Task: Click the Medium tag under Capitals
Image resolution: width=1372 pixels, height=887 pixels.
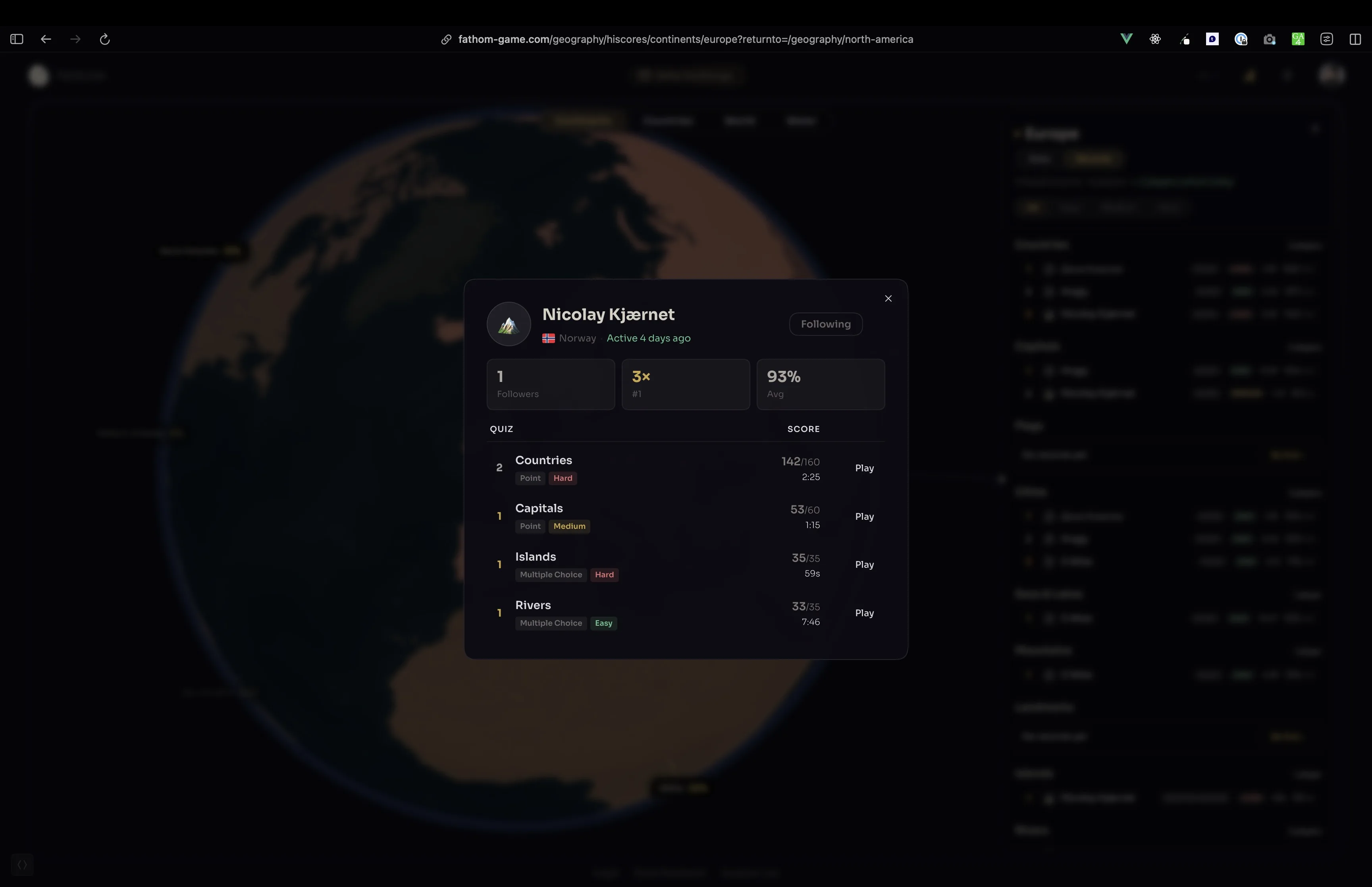Action: 569,526
